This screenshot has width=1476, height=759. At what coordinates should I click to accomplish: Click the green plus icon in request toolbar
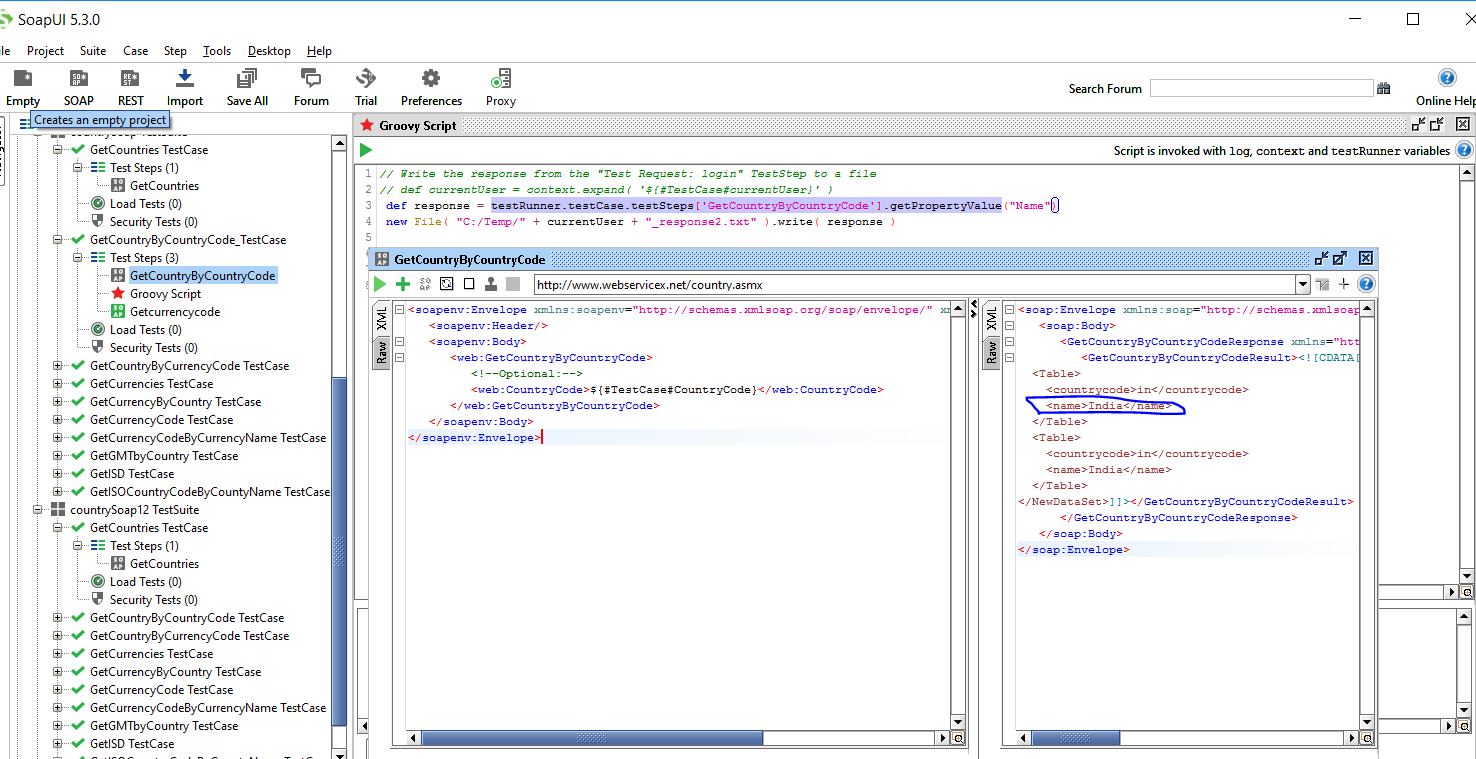(403, 284)
